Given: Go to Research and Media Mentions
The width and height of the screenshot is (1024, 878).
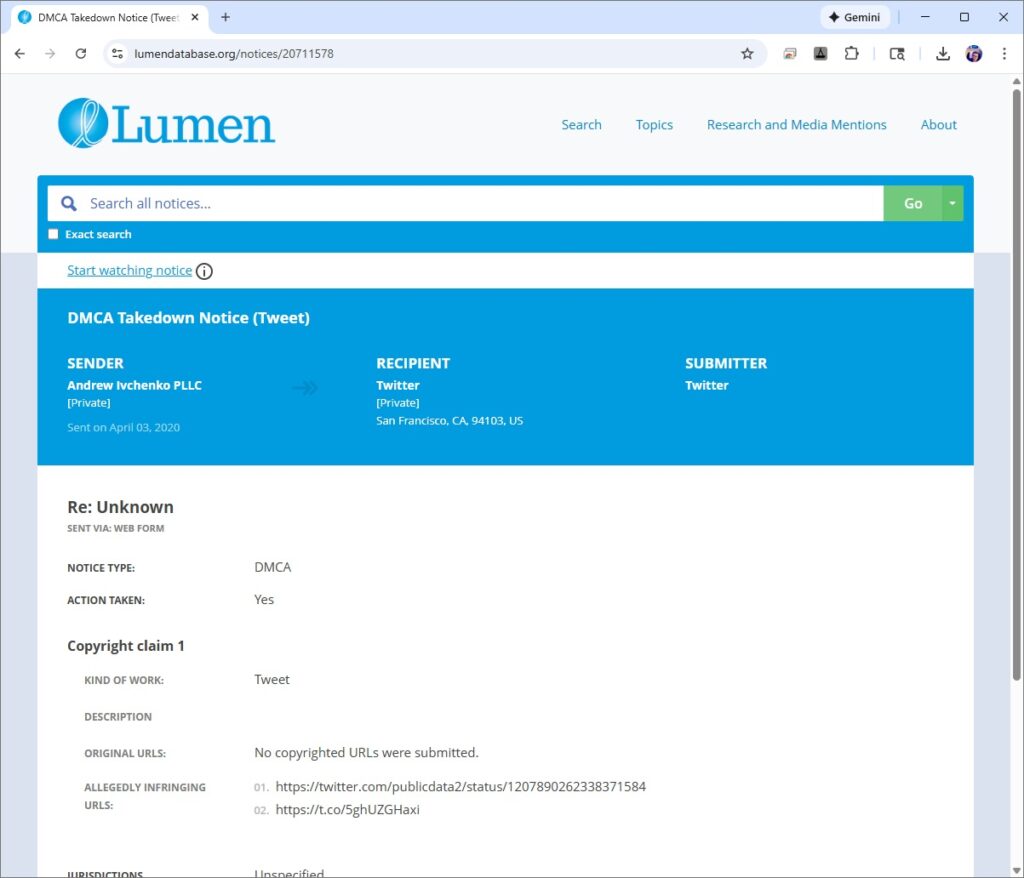Looking at the screenshot, I should [796, 125].
